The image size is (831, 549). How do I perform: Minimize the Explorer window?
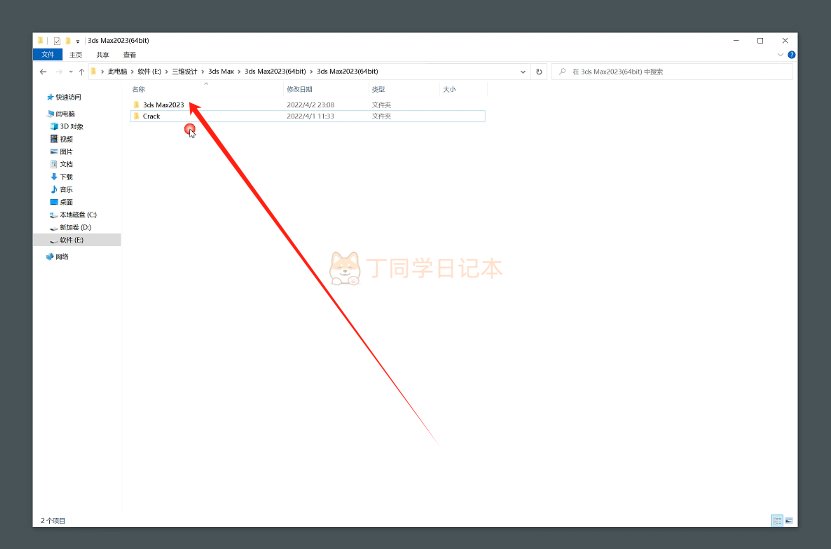pos(736,41)
